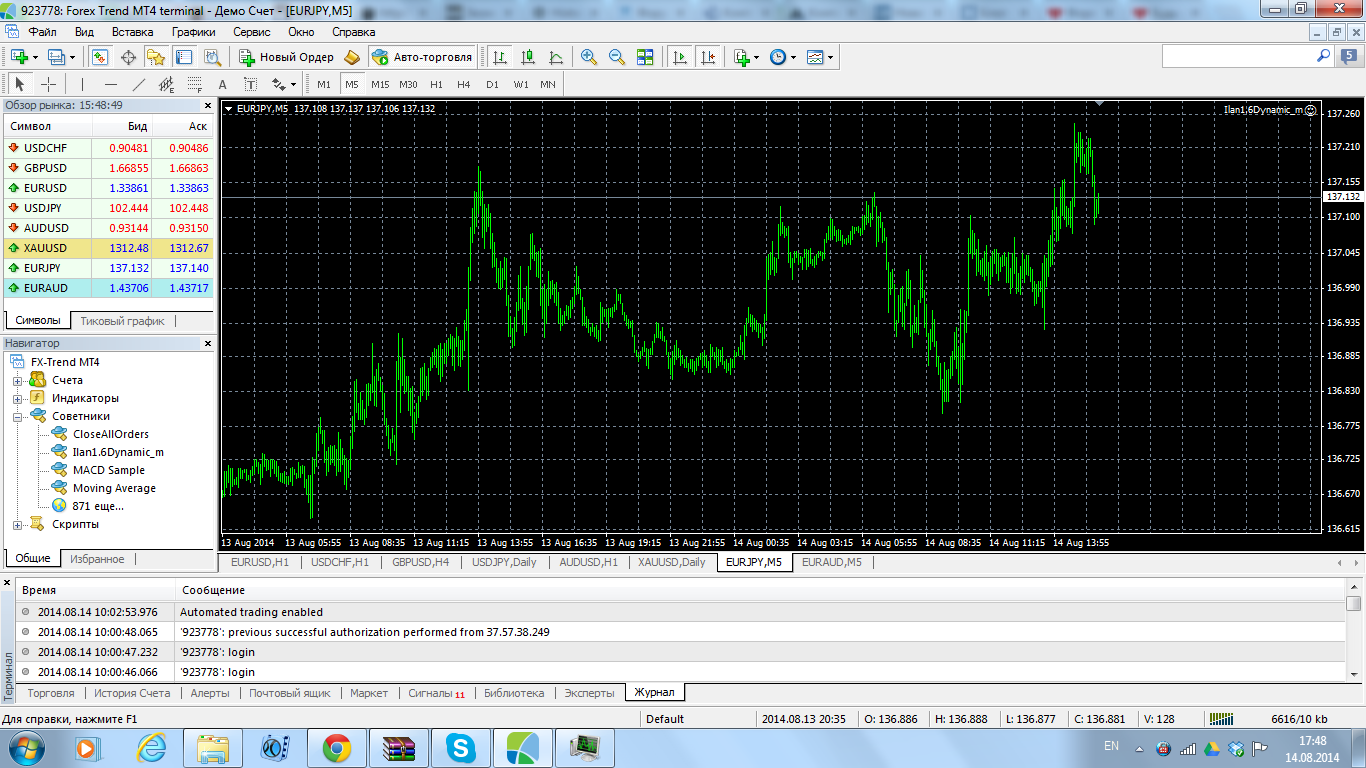Collapse the Советники tree node
1366x768 pixels.
pos(17,417)
